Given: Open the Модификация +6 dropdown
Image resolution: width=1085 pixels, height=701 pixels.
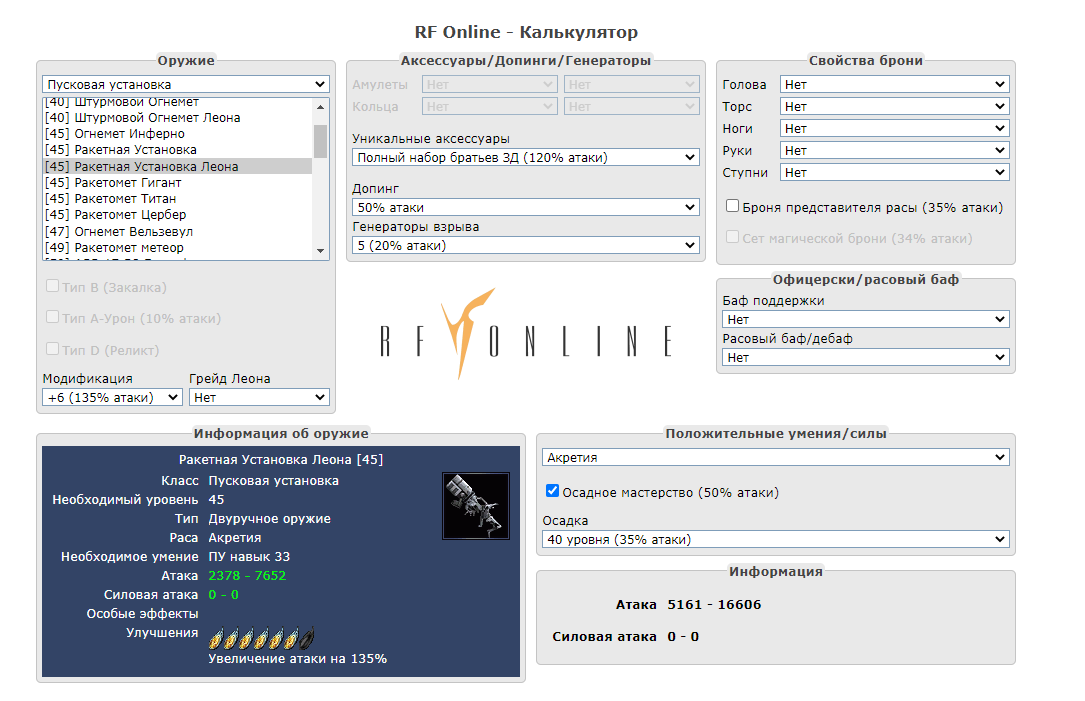Looking at the screenshot, I should [x=112, y=397].
